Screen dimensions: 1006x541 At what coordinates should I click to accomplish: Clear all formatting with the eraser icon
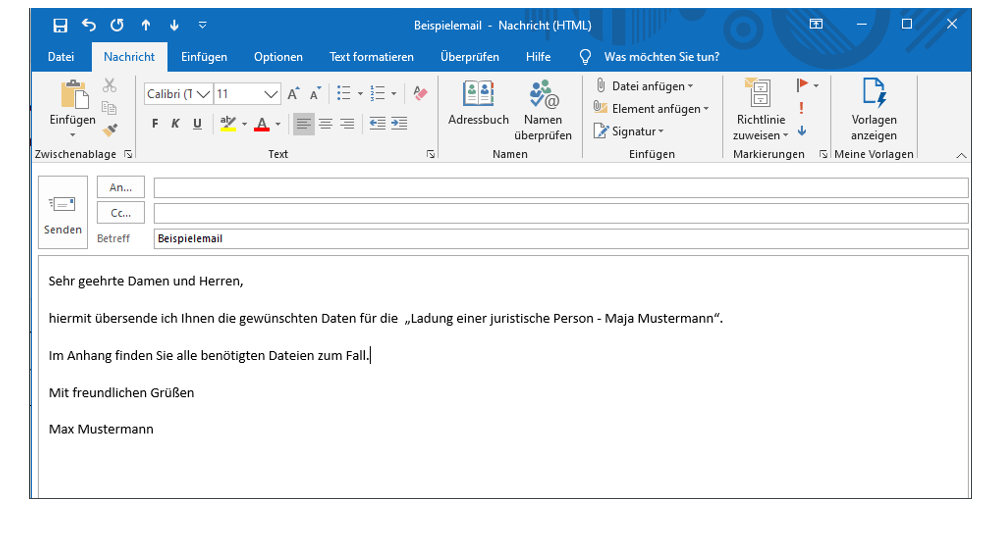click(x=420, y=93)
